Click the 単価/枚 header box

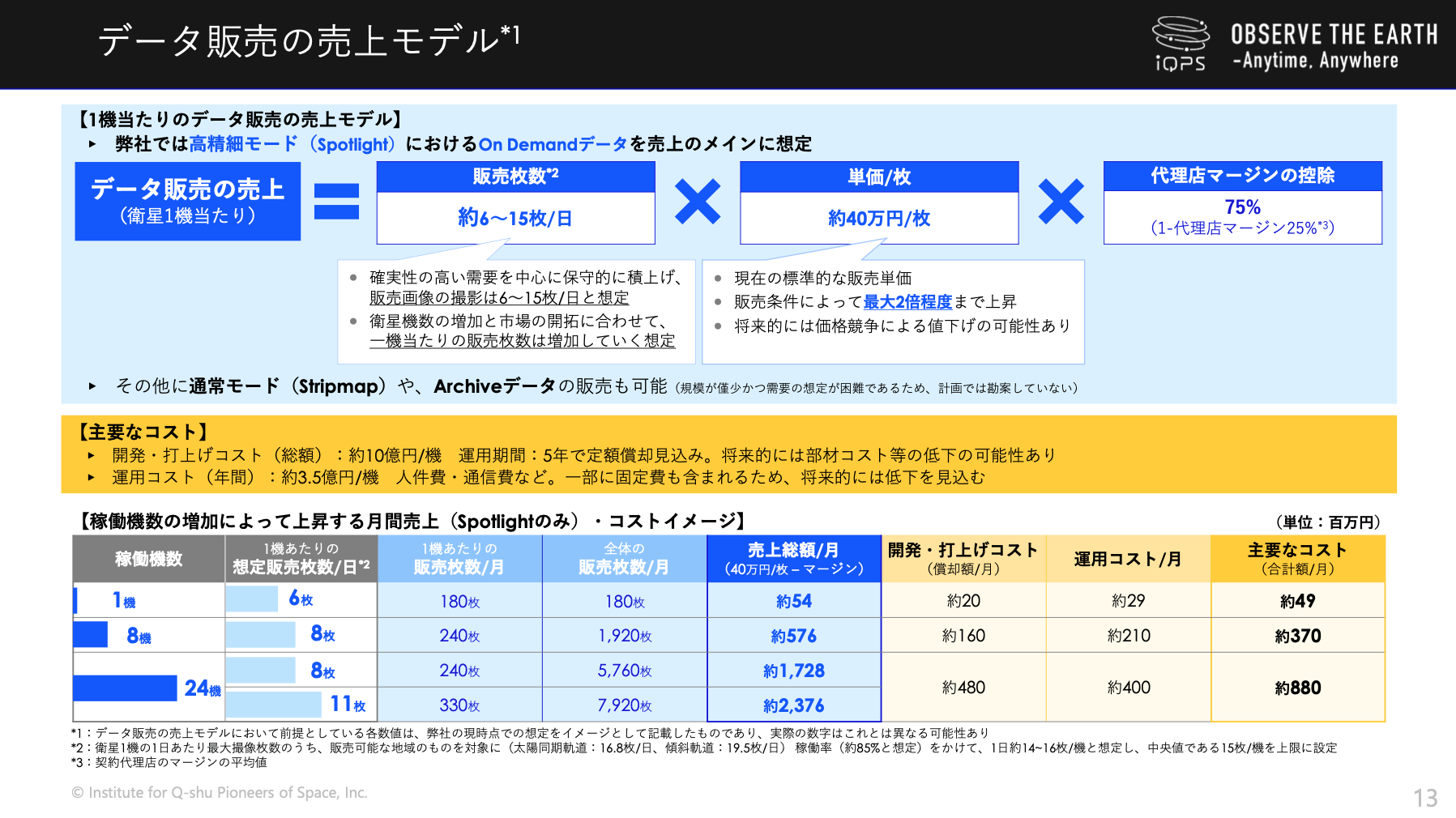tap(879, 177)
